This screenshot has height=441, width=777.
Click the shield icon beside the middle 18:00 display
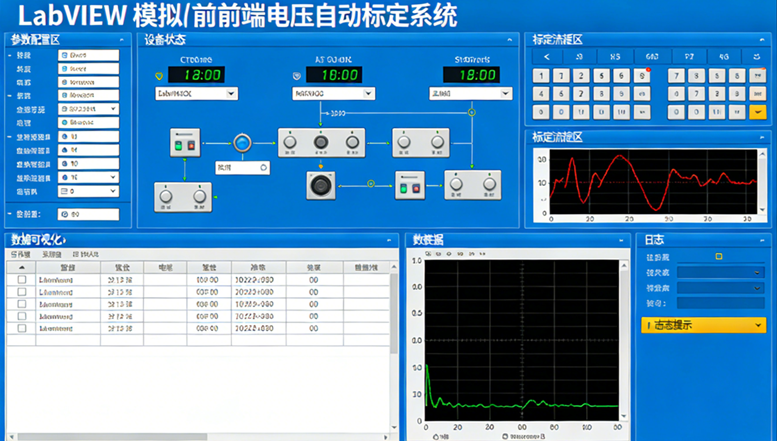pyautogui.click(x=296, y=75)
